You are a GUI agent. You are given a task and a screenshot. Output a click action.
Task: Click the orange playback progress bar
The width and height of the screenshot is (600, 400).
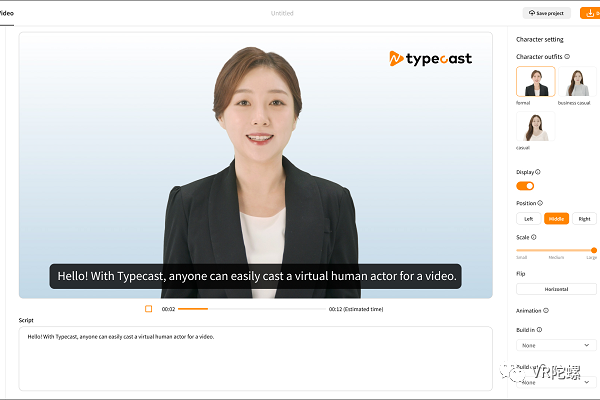[193, 309]
